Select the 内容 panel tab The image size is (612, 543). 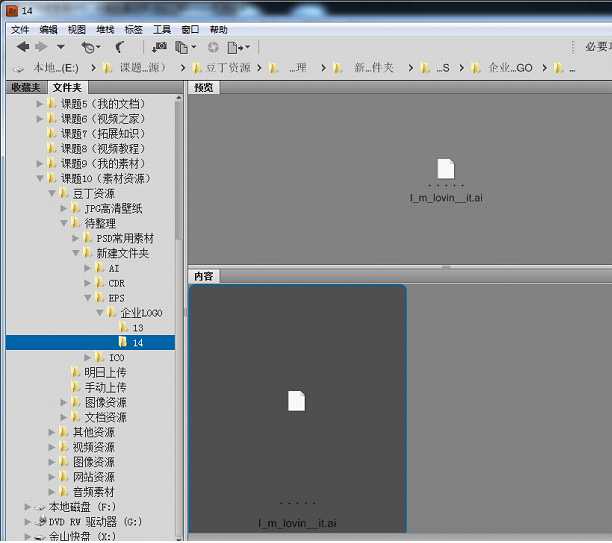[x=204, y=276]
